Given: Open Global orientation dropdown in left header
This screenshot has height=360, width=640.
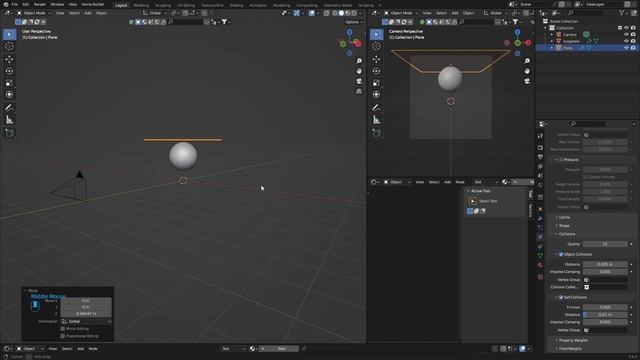Looking at the screenshot, I should (x=155, y=13).
